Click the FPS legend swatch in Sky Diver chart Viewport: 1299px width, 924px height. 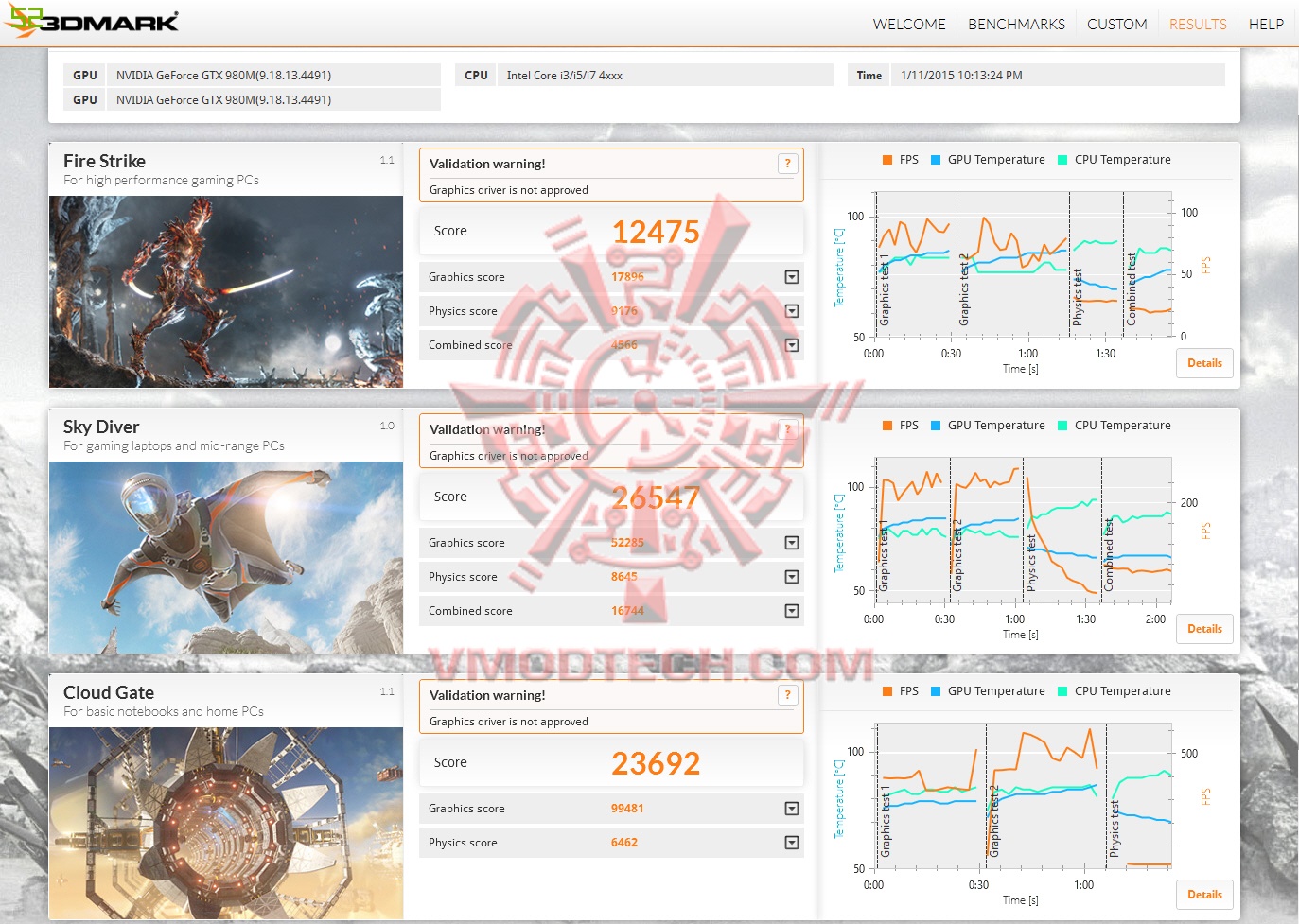(x=887, y=426)
